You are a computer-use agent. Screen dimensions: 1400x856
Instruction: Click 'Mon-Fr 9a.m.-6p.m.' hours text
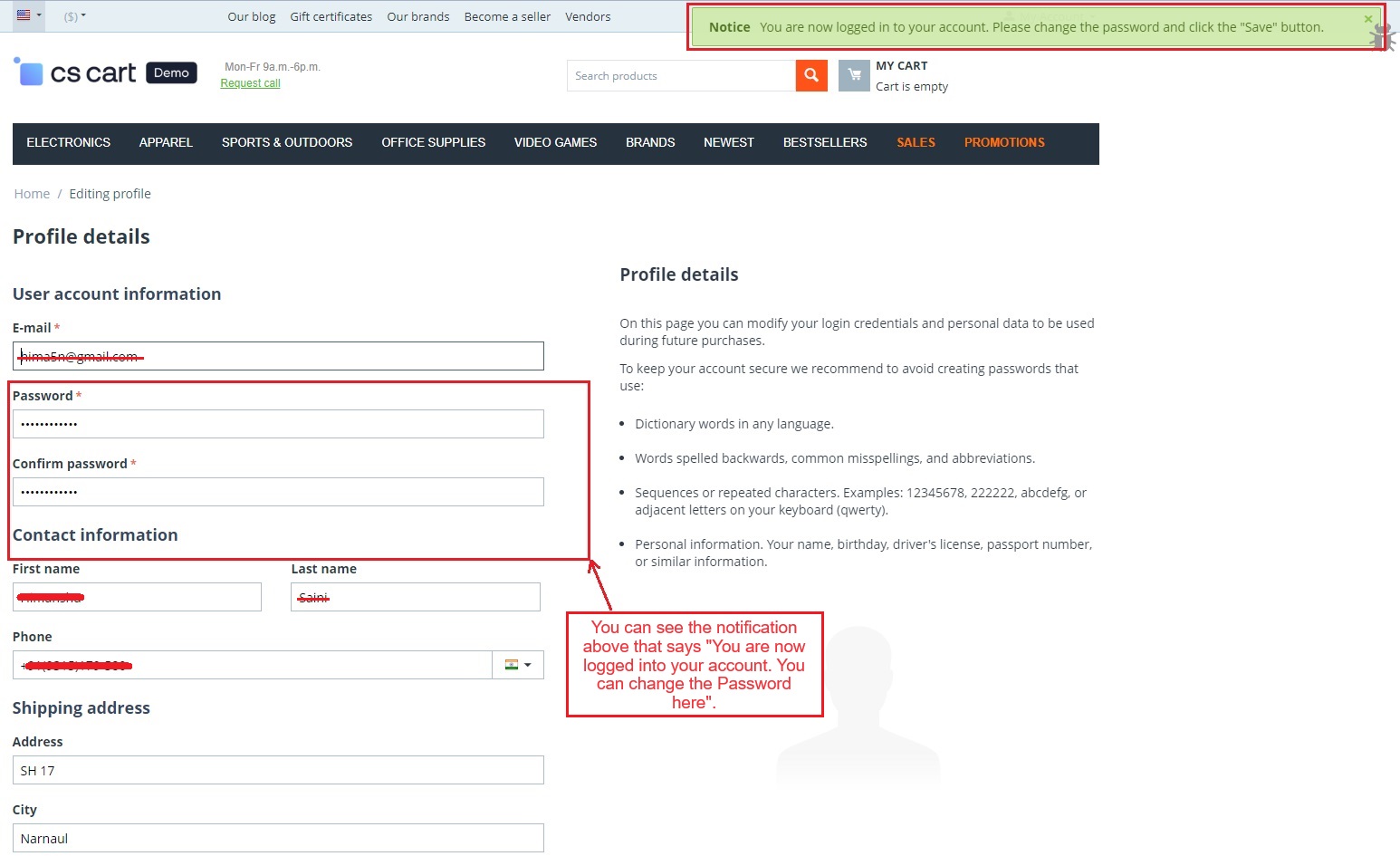[x=273, y=67]
